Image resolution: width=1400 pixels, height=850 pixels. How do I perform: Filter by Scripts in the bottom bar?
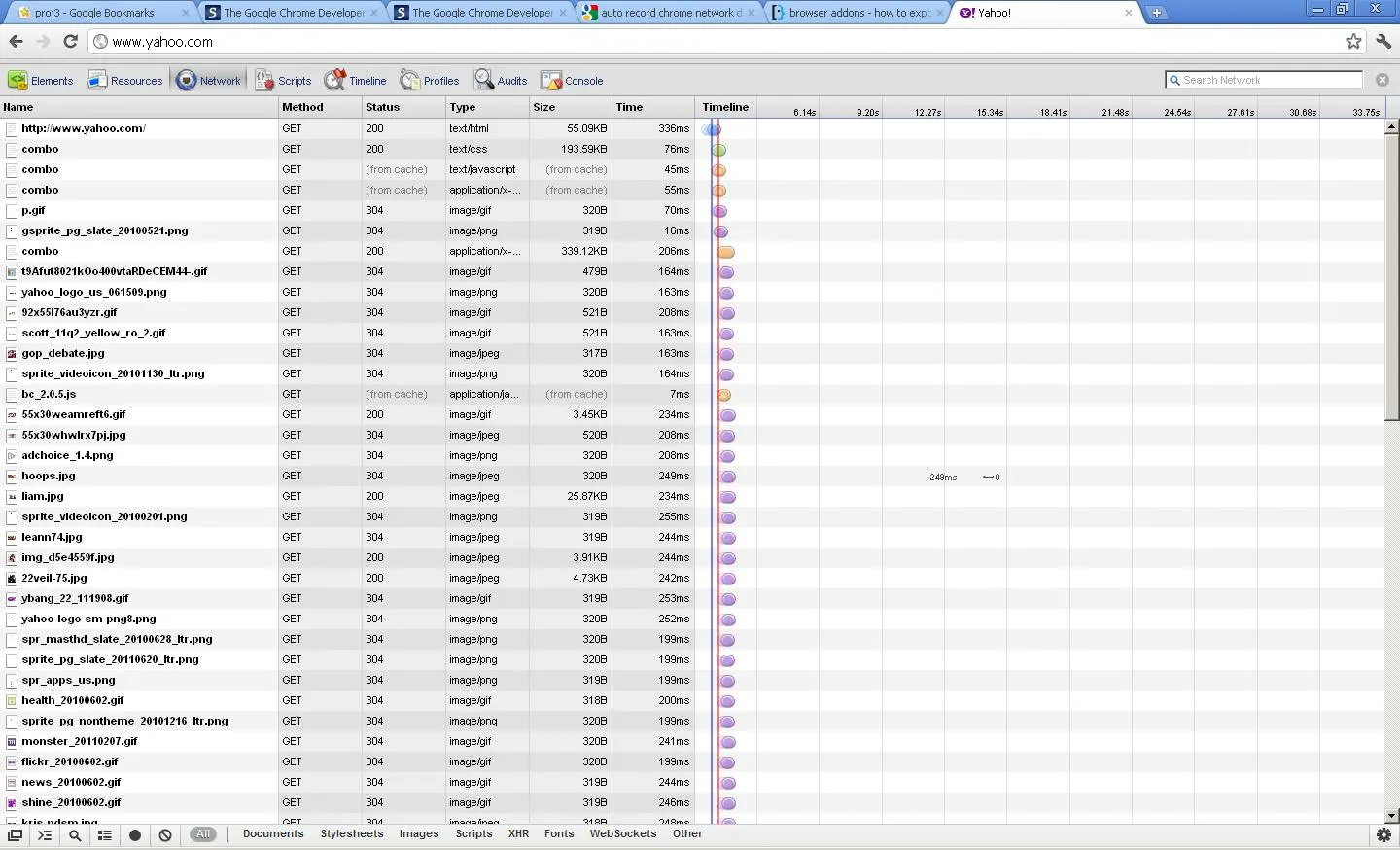pyautogui.click(x=473, y=834)
